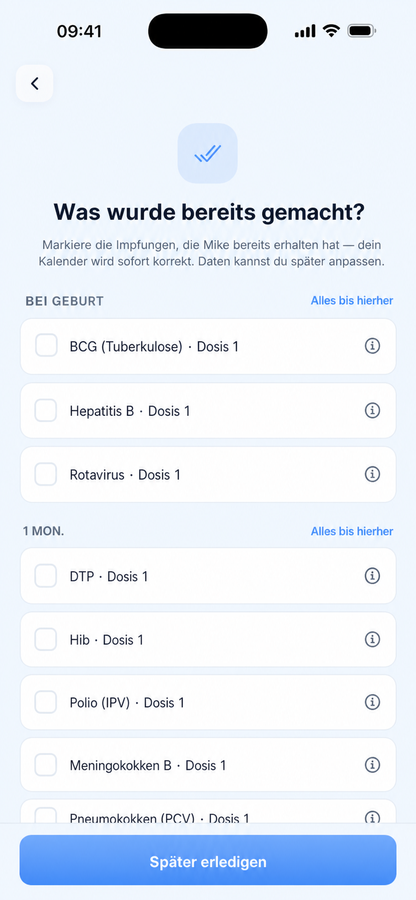
Task: Tap the Rotavirus info icon
Action: click(x=372, y=474)
